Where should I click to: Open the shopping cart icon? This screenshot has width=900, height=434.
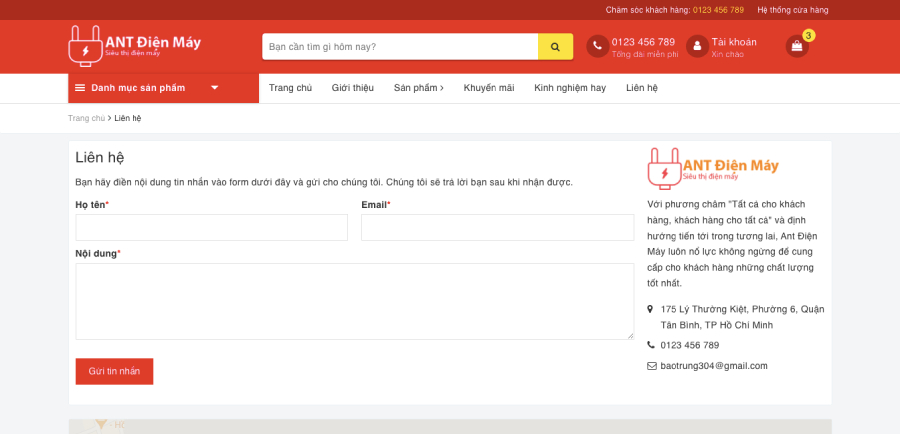click(x=797, y=46)
